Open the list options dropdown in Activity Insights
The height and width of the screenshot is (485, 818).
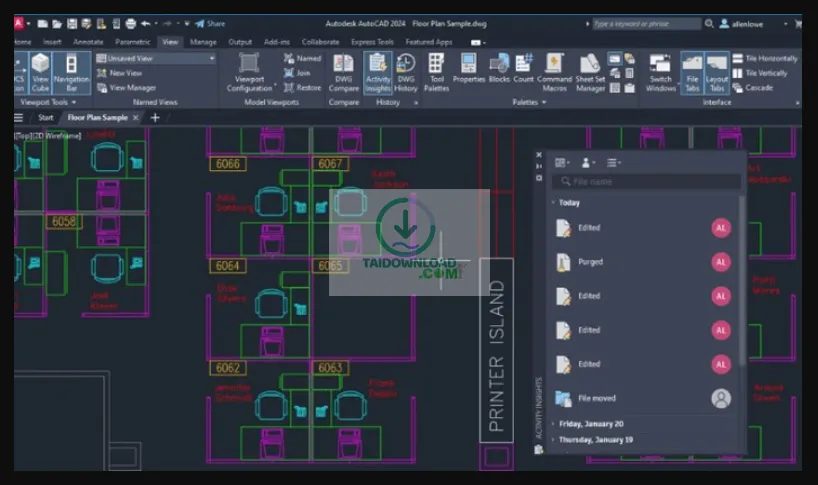(x=614, y=163)
